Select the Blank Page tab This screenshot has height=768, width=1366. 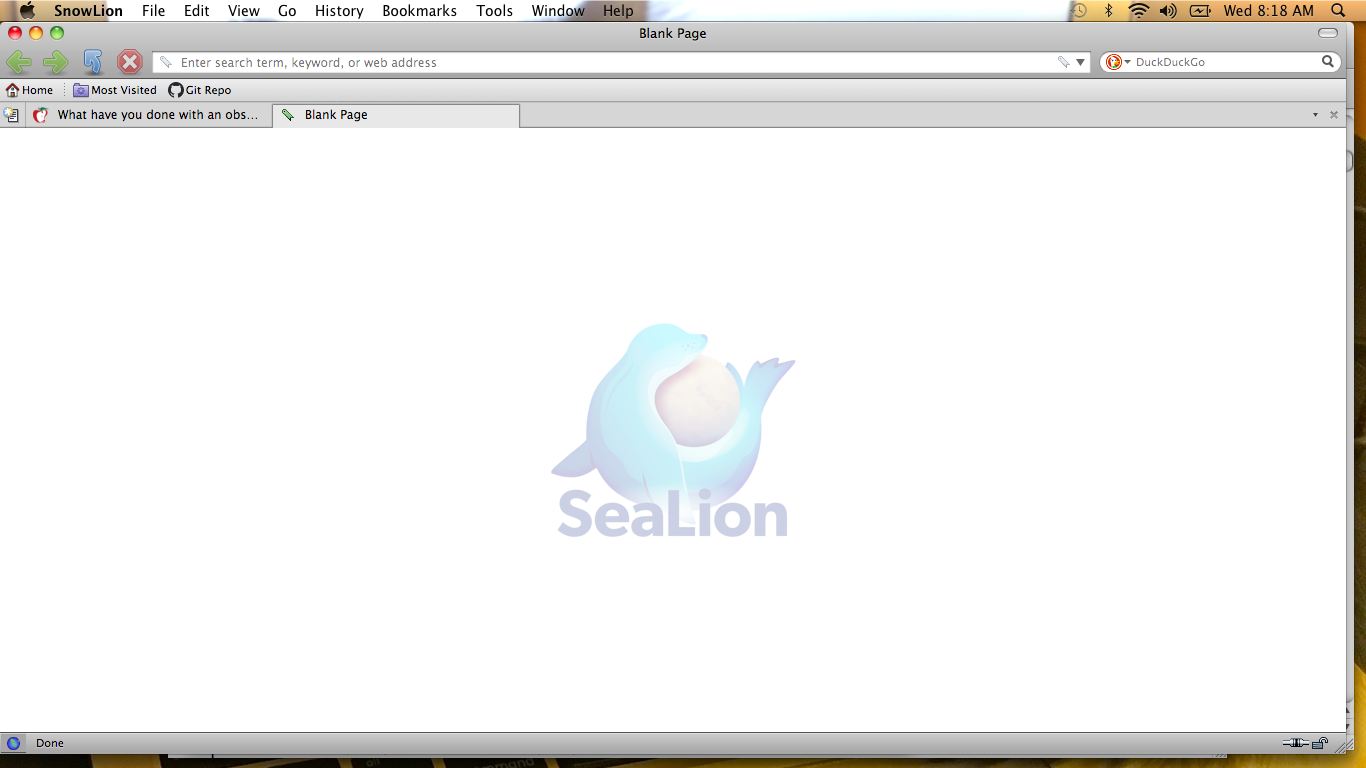pyautogui.click(x=396, y=115)
